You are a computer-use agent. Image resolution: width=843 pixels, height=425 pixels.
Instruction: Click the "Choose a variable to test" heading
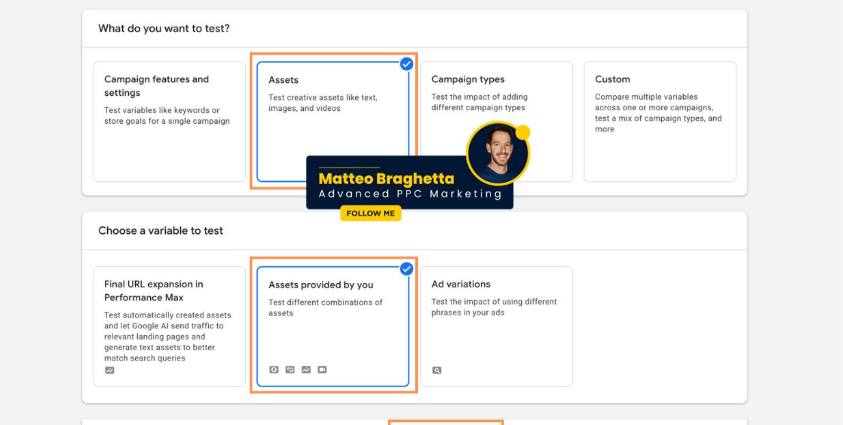click(160, 231)
